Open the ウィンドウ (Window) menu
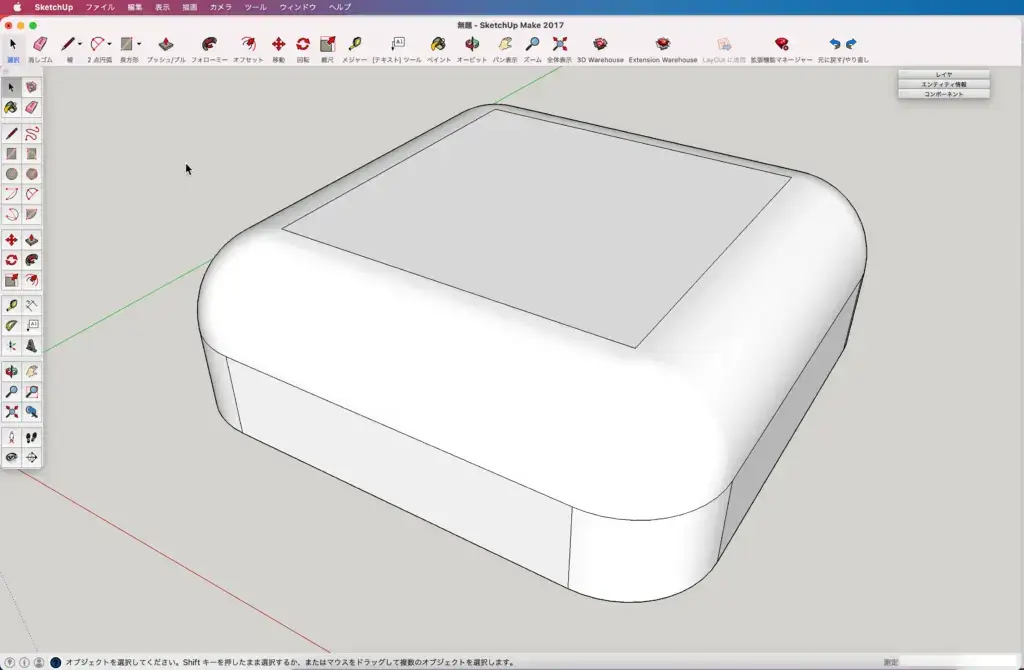This screenshot has width=1024, height=670. point(298,7)
